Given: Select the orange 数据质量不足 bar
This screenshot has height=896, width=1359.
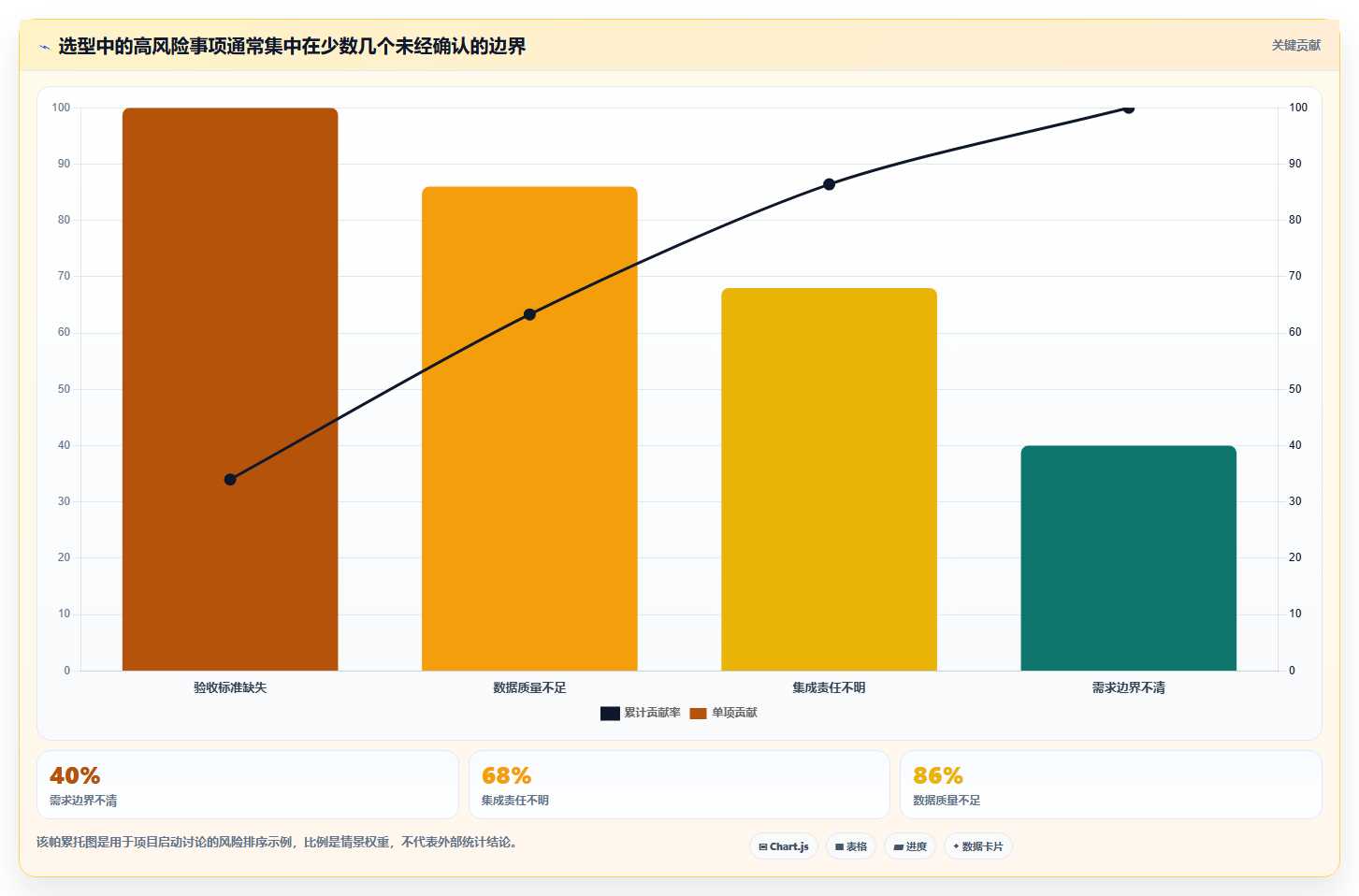Looking at the screenshot, I should [529, 428].
